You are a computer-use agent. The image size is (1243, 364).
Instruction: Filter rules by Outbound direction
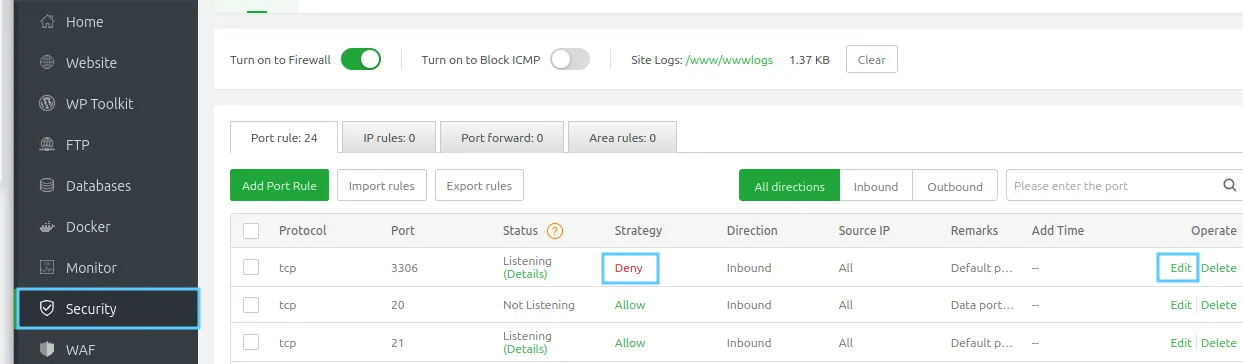955,186
